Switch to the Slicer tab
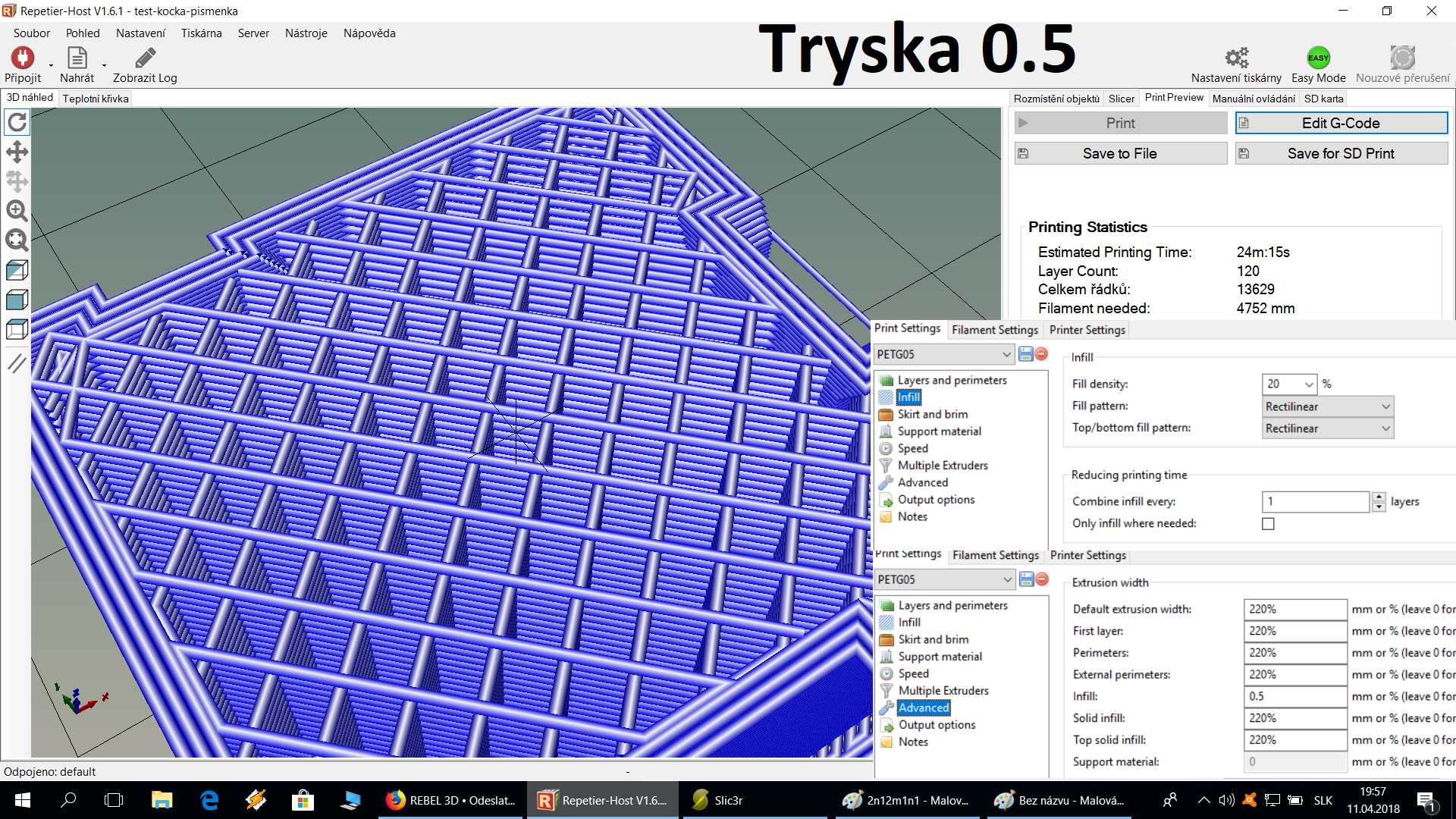The height and width of the screenshot is (819, 1456). (x=1121, y=99)
